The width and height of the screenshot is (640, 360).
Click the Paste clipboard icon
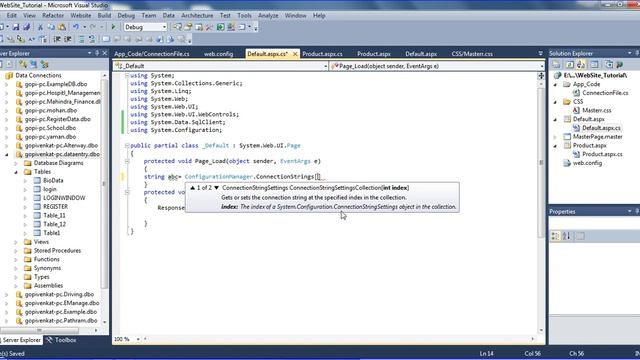62,27
